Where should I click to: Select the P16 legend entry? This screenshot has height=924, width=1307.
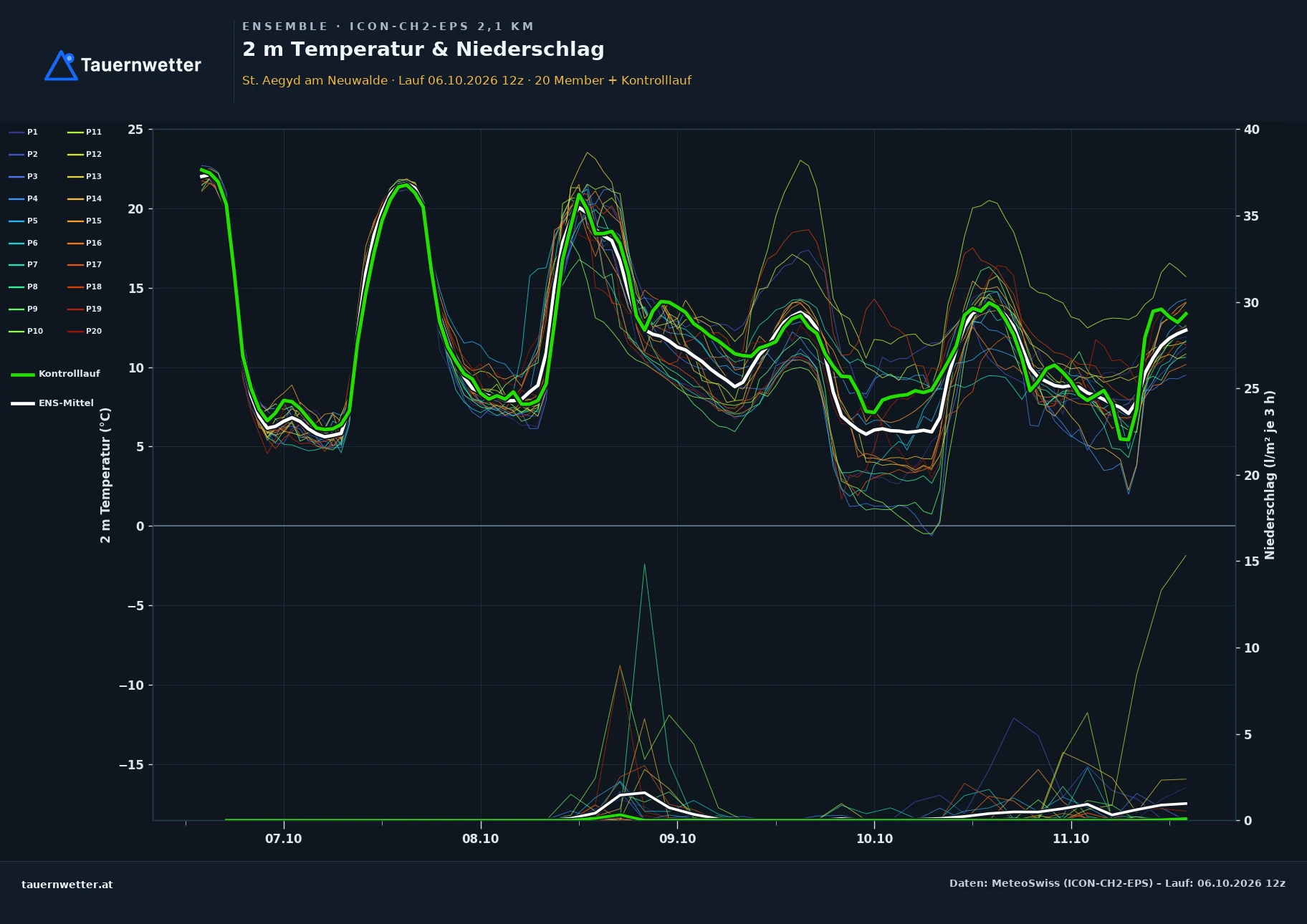click(x=85, y=243)
